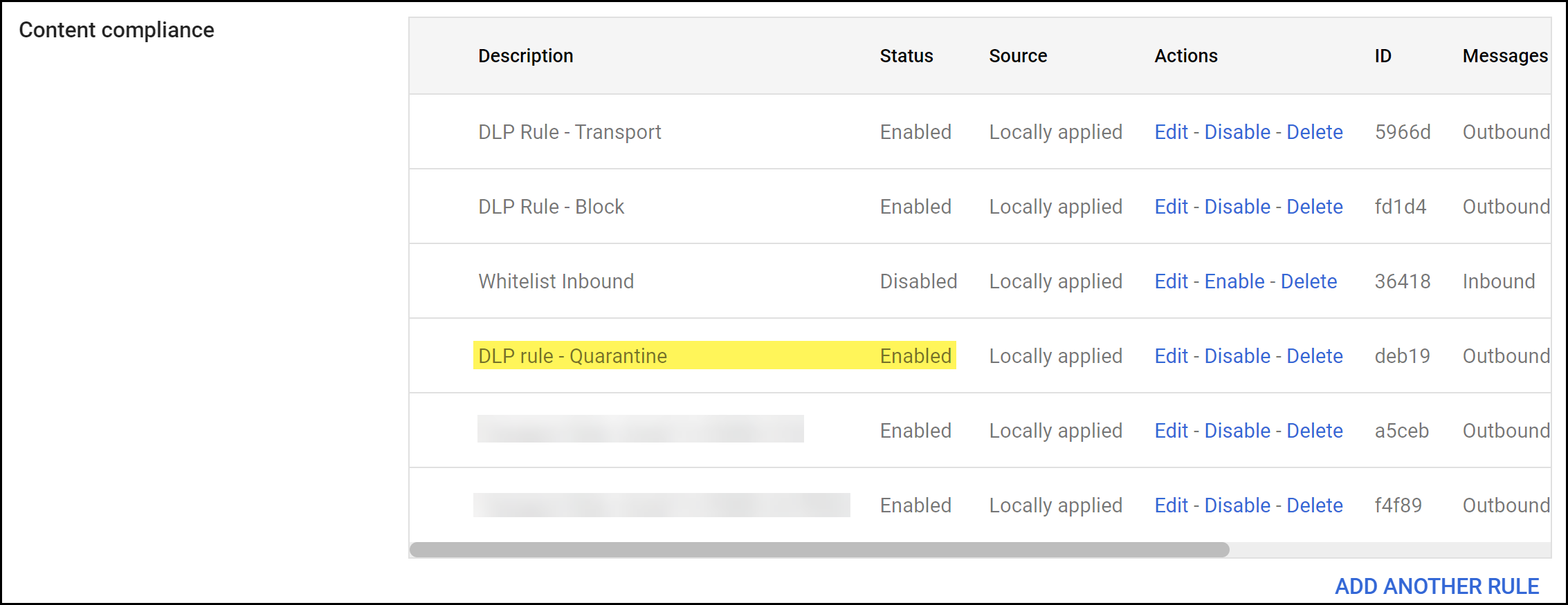
Task: Click the Status column header
Action: (906, 56)
